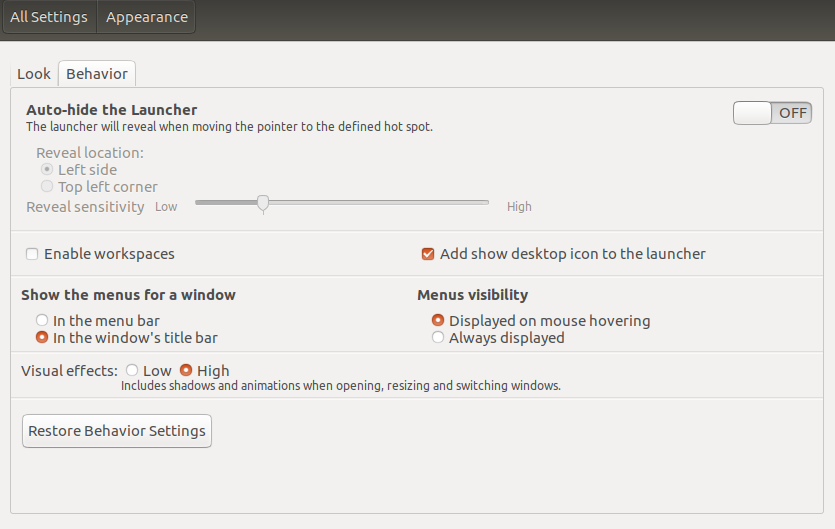Enable workspaces checkbox
Screen dimensions: 835x529
click(x=32, y=254)
